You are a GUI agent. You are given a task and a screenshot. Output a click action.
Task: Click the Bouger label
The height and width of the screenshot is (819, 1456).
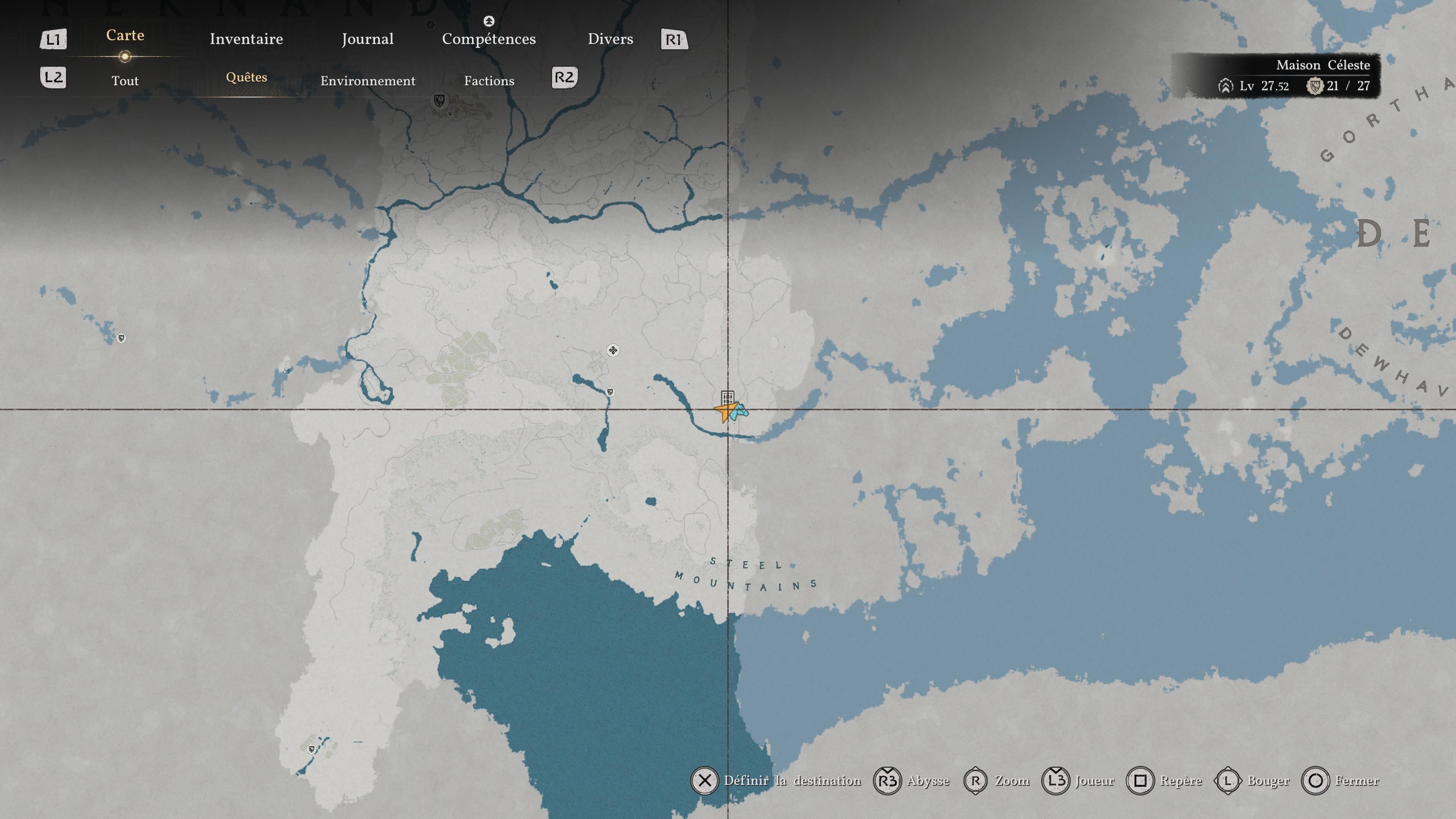tap(1268, 781)
